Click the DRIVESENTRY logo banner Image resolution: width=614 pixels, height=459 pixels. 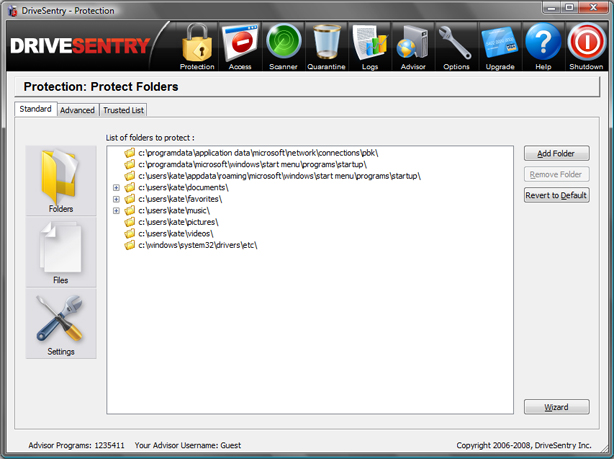point(80,46)
